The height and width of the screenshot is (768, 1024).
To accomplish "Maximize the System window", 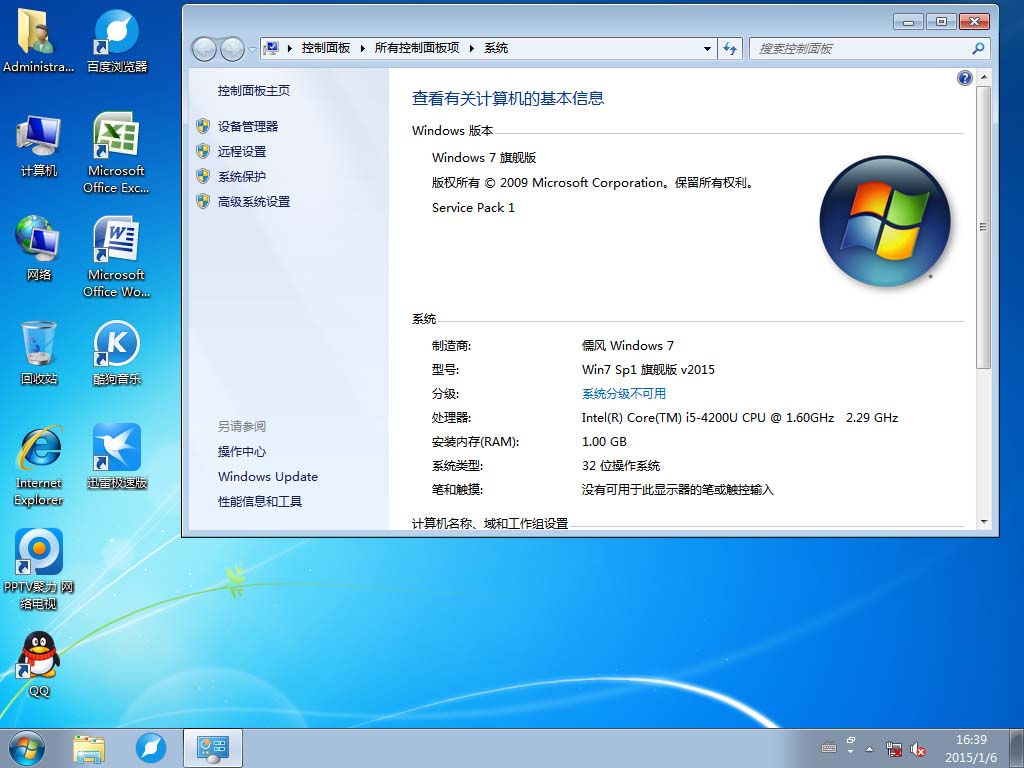I will [941, 22].
